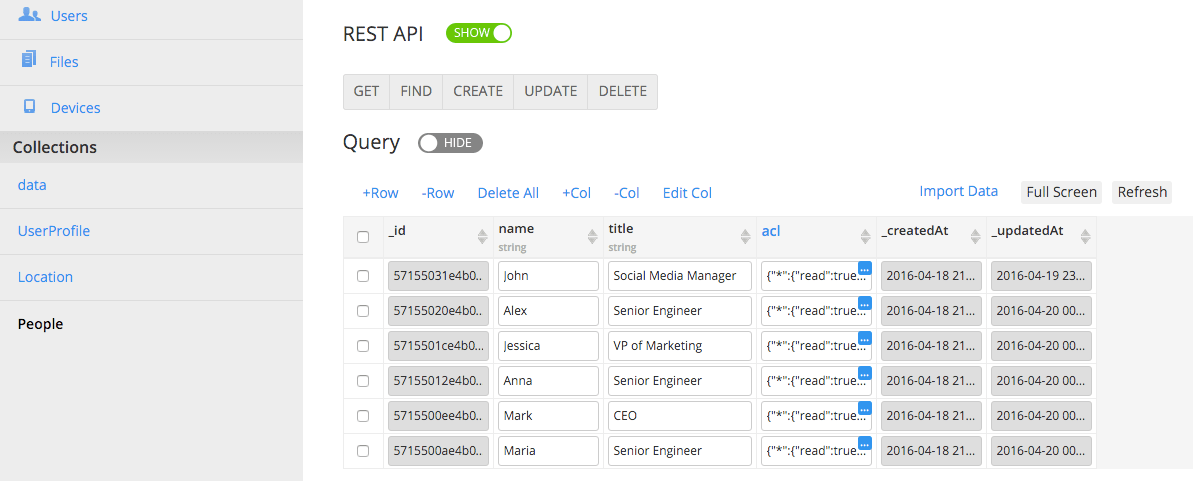The image size is (1202, 481).
Task: Click the Import Data link
Action: click(958, 191)
